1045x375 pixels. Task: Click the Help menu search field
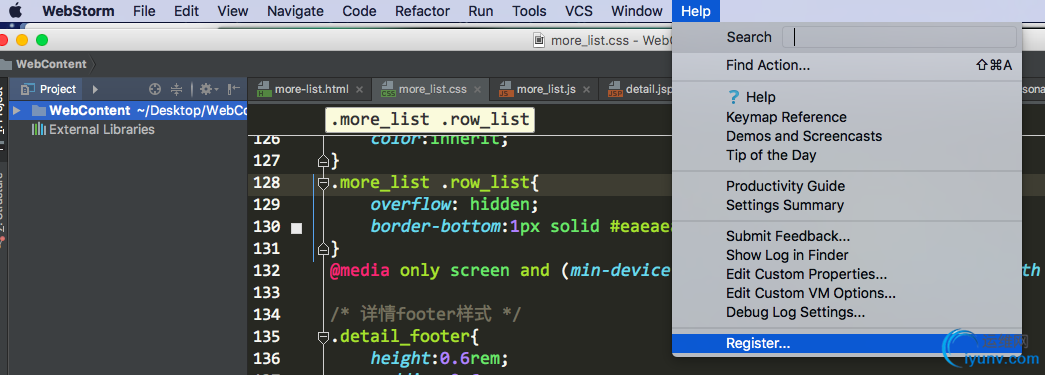pos(899,37)
